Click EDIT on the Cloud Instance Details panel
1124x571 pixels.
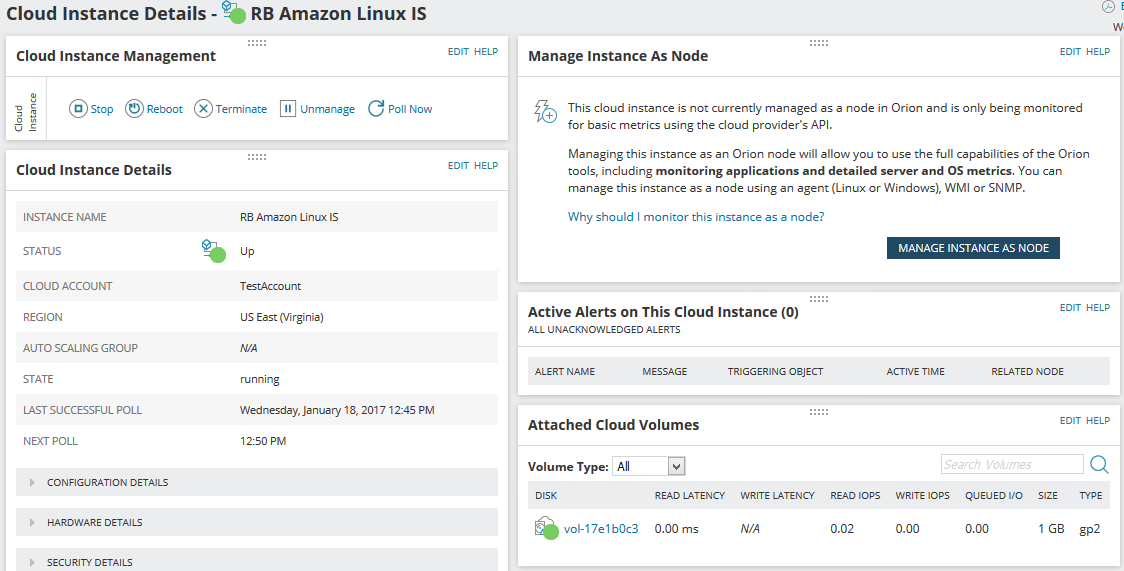pos(458,165)
